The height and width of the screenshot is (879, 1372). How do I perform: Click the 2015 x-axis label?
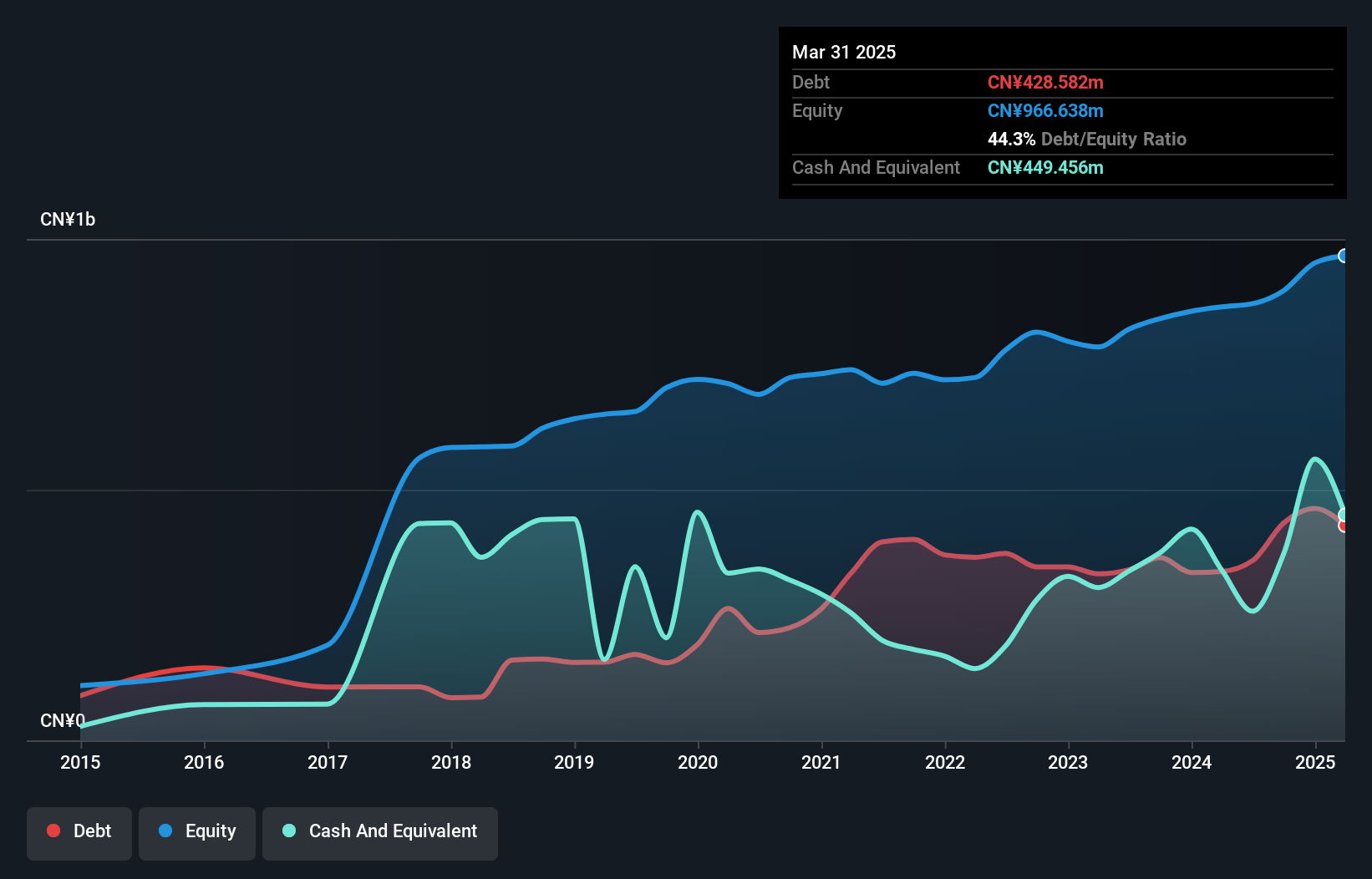pos(80,762)
